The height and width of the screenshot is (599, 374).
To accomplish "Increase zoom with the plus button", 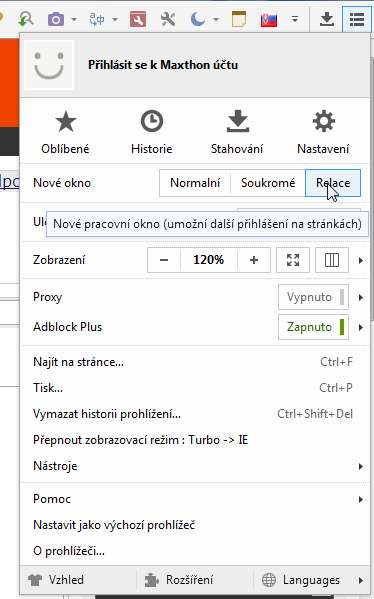I will click(254, 260).
